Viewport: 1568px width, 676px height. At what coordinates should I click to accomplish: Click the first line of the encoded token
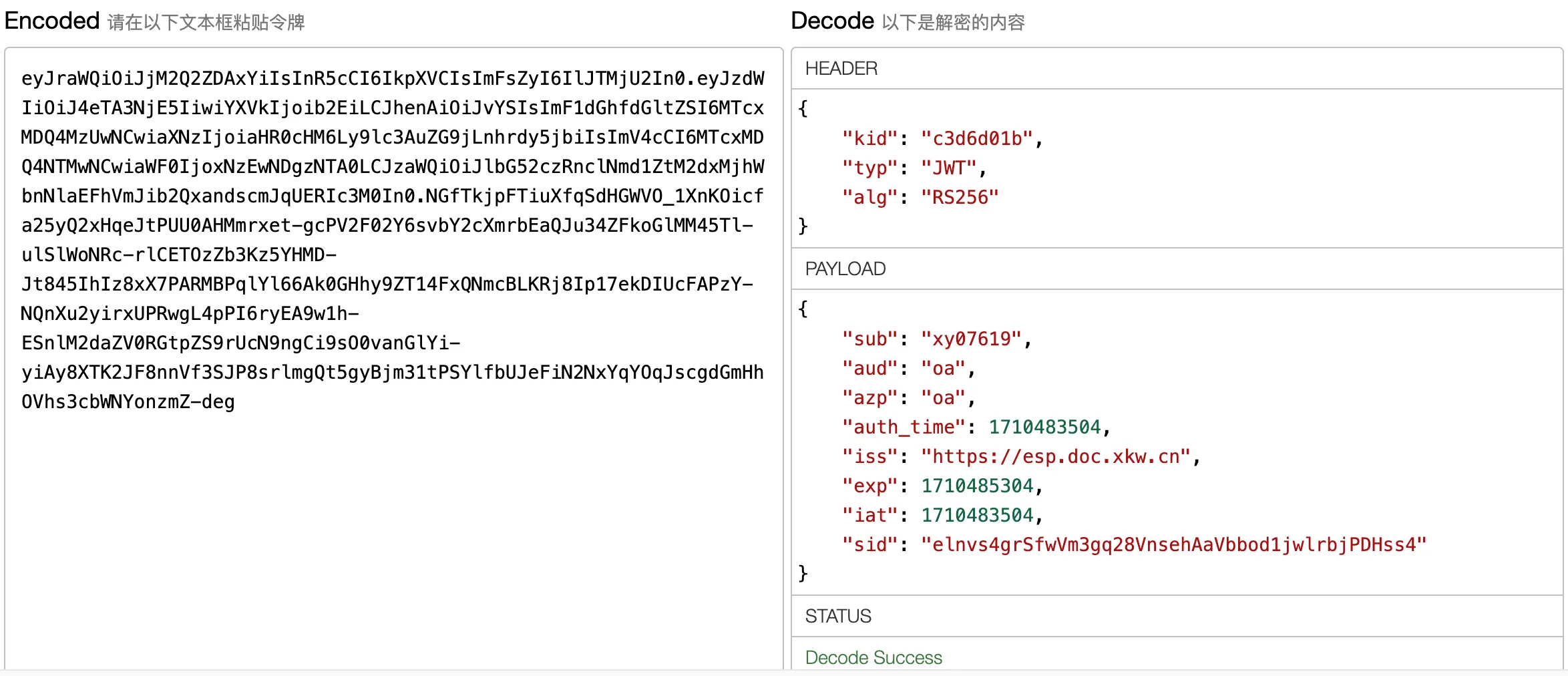393,79
